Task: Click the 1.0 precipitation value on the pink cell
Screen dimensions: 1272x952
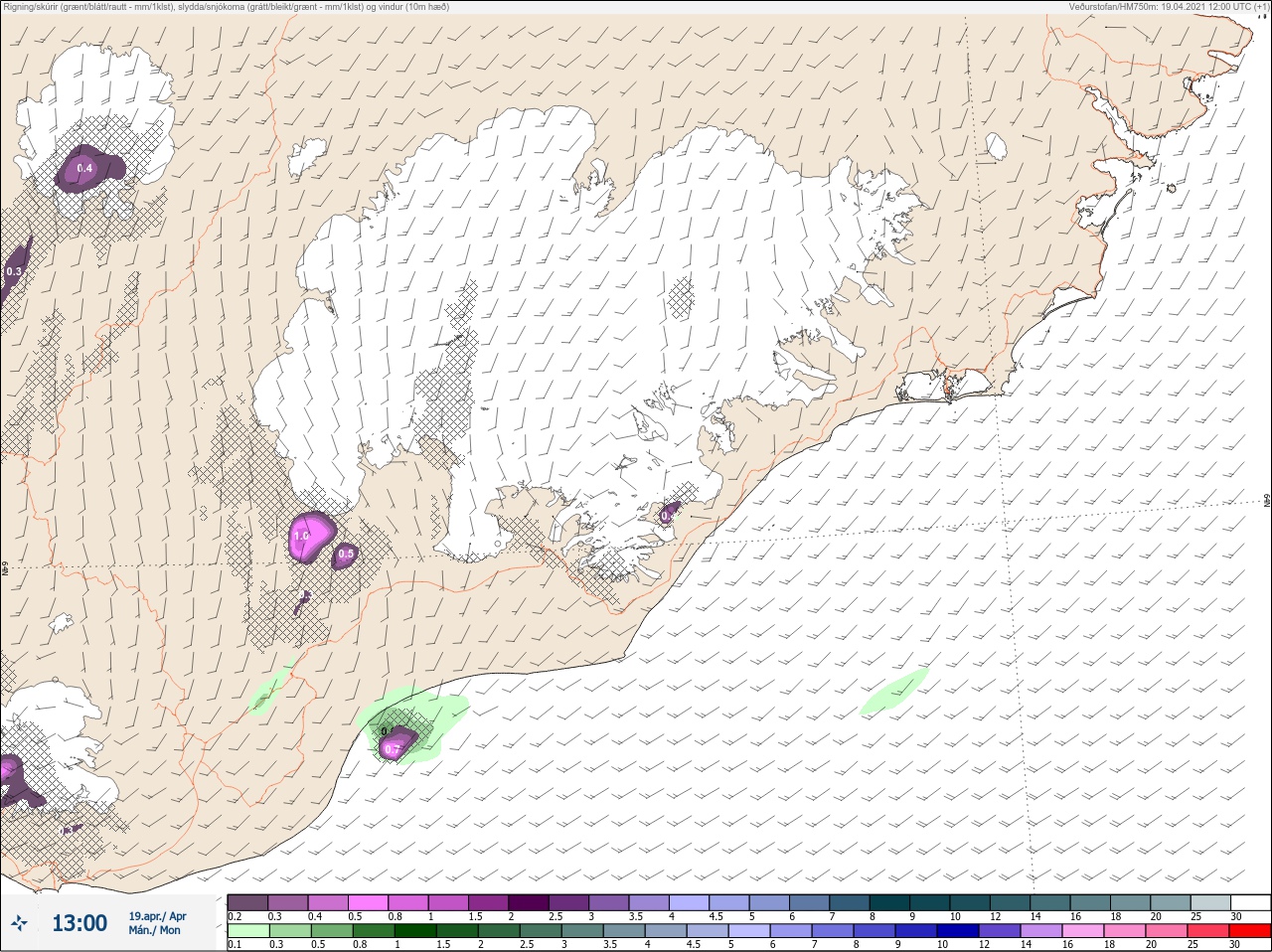Action: pyautogui.click(x=302, y=536)
